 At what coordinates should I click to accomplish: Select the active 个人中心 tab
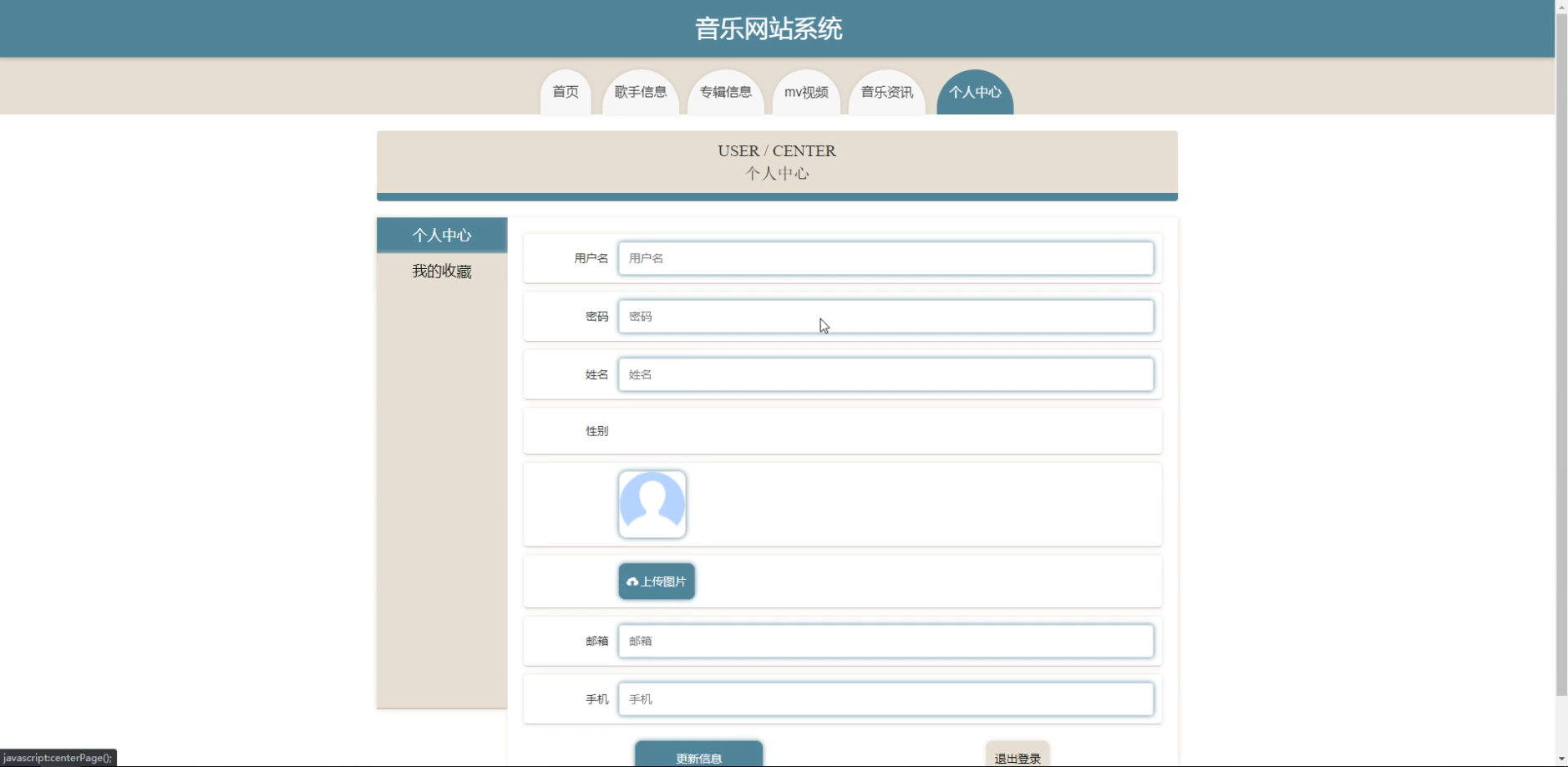(x=975, y=92)
